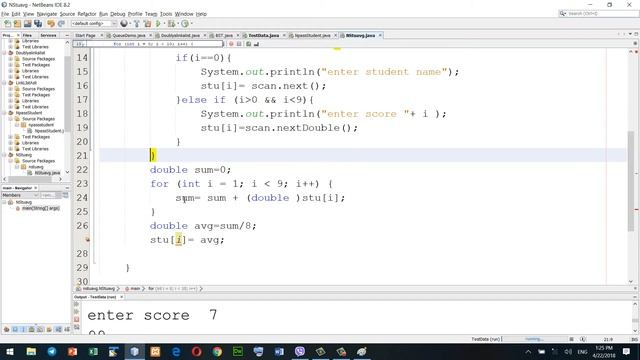Viewport: 640px width, 360px height.
Task: Click the error glyph at line 27
Action: [x=87, y=240]
